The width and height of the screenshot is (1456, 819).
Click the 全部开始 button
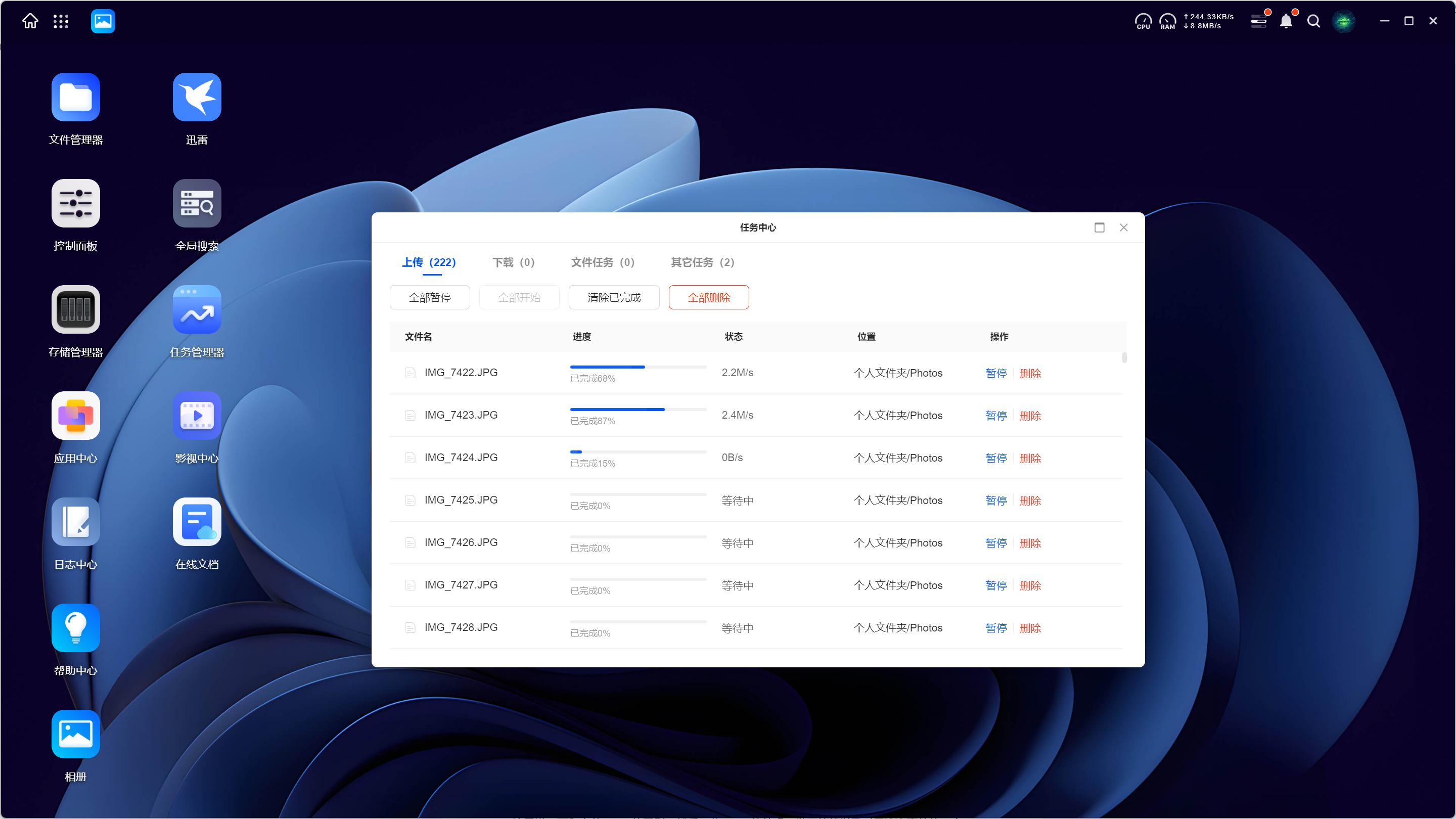pyautogui.click(x=519, y=297)
